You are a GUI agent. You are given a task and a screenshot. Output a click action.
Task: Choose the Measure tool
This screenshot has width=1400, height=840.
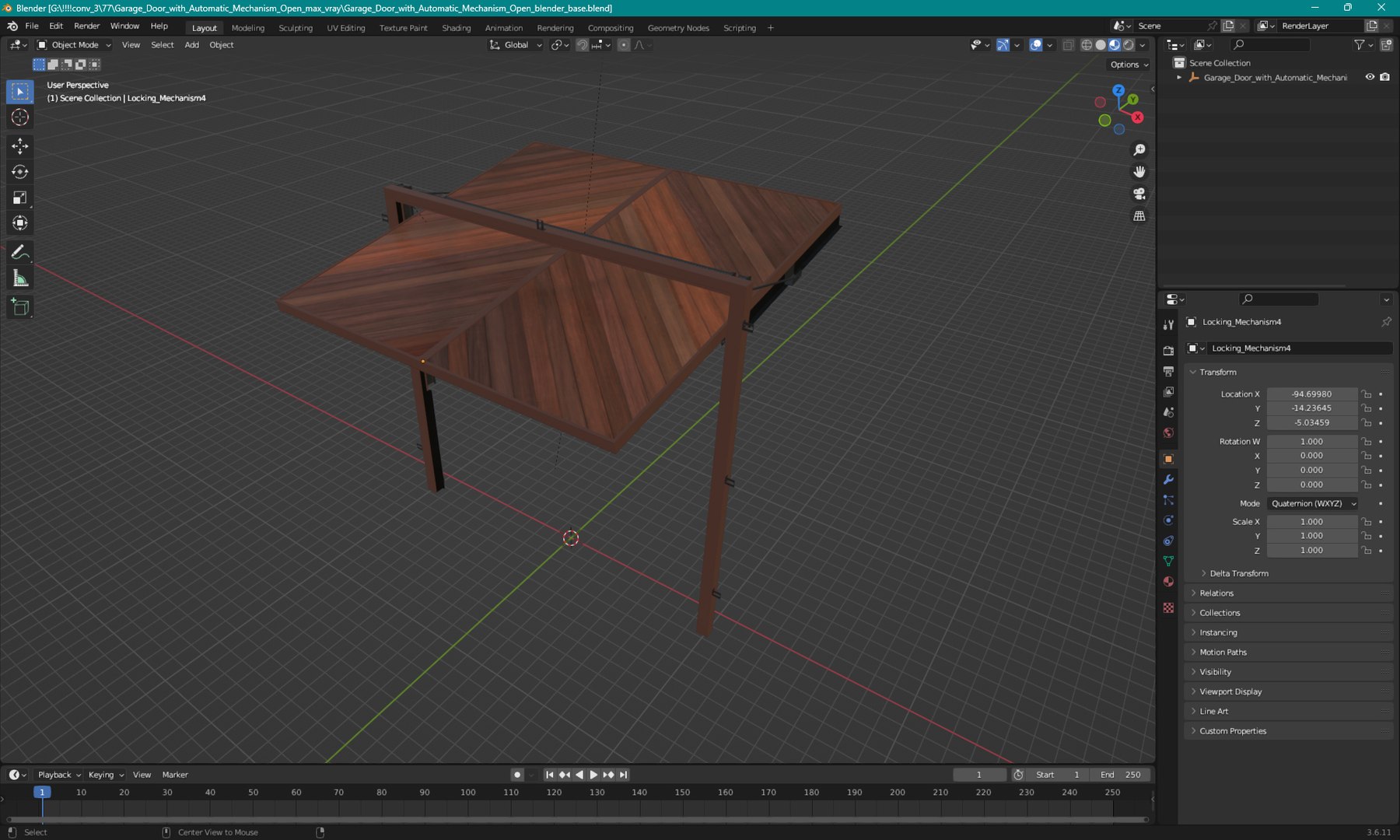point(20,278)
